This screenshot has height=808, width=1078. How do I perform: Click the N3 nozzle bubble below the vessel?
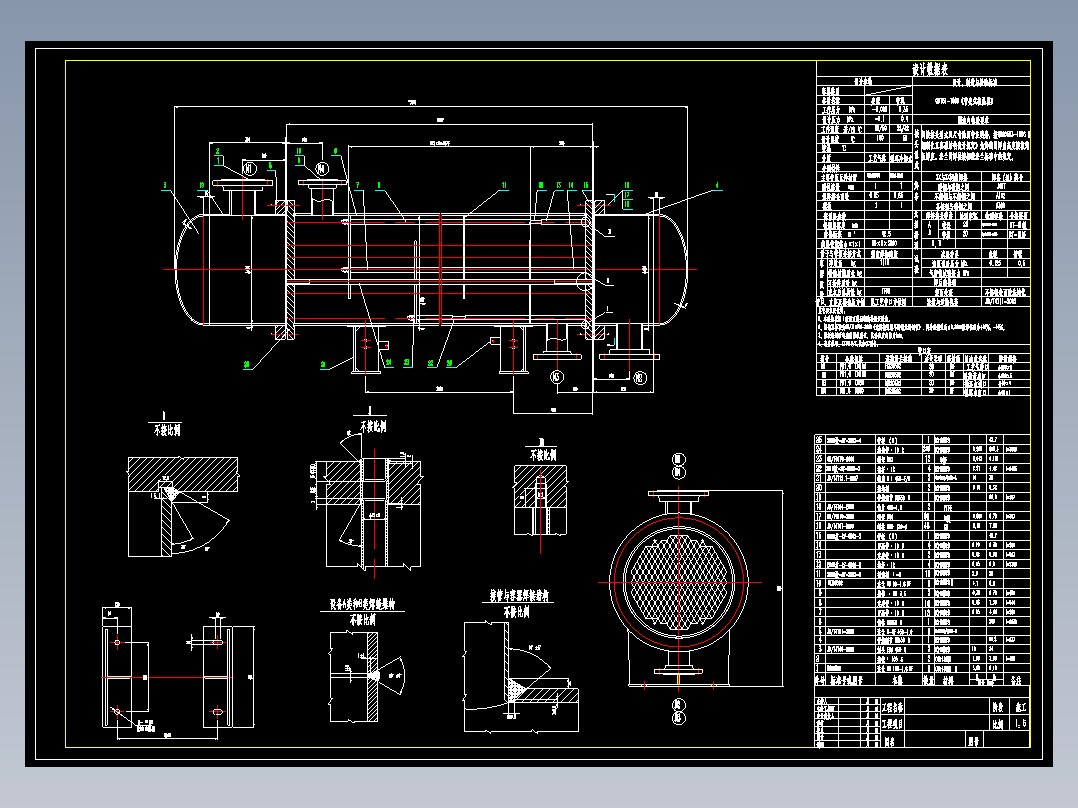tap(556, 377)
